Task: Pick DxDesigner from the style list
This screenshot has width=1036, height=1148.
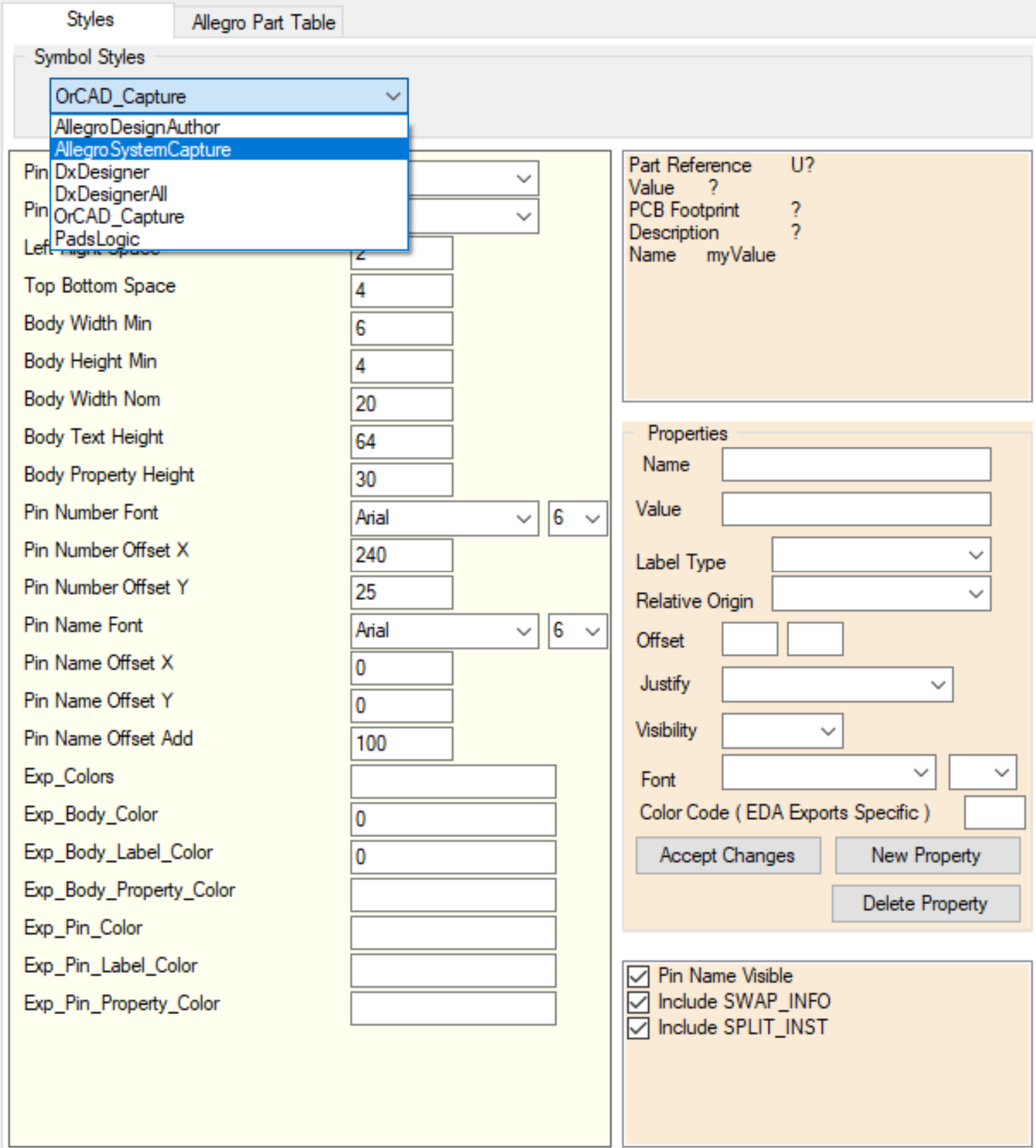Action: coord(230,172)
